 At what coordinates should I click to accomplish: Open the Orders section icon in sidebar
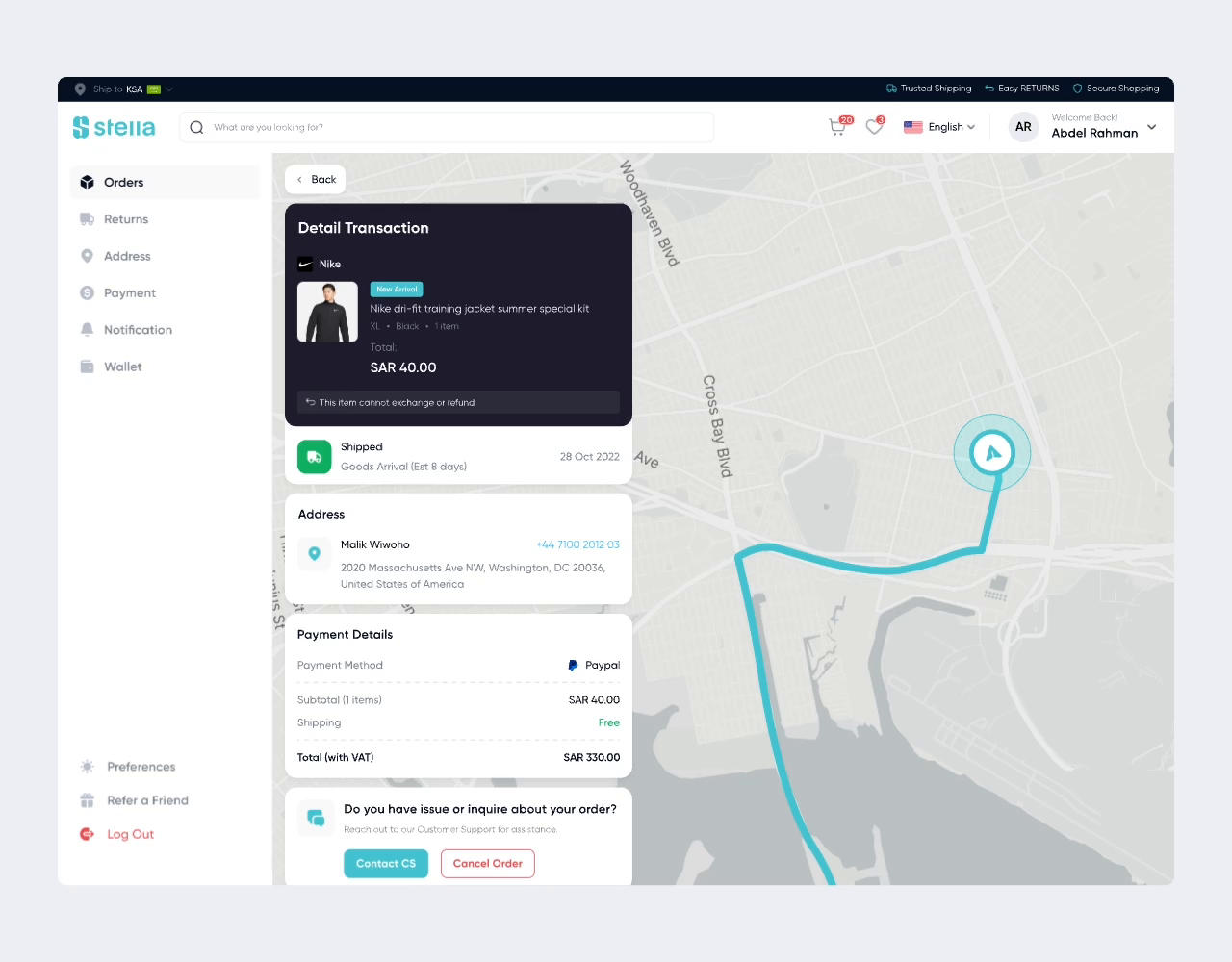pos(87,182)
